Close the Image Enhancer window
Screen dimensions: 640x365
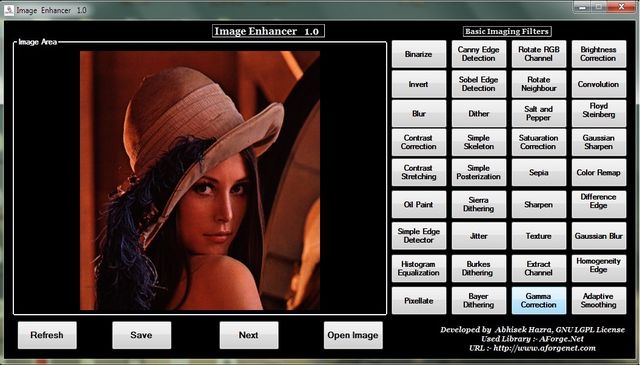click(x=622, y=6)
